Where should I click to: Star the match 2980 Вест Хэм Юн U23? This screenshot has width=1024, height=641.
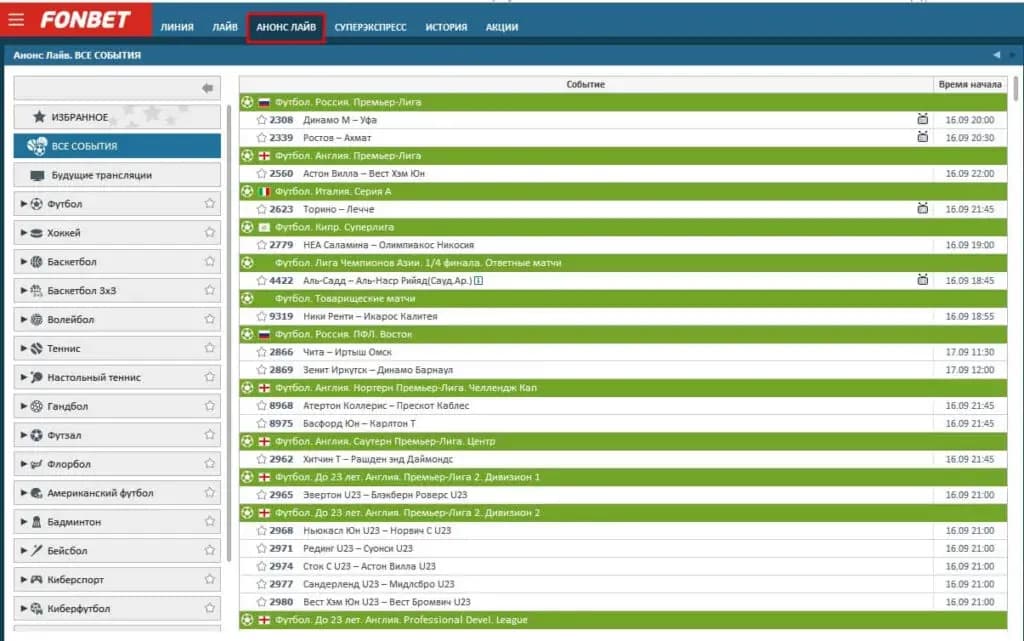[261, 602]
